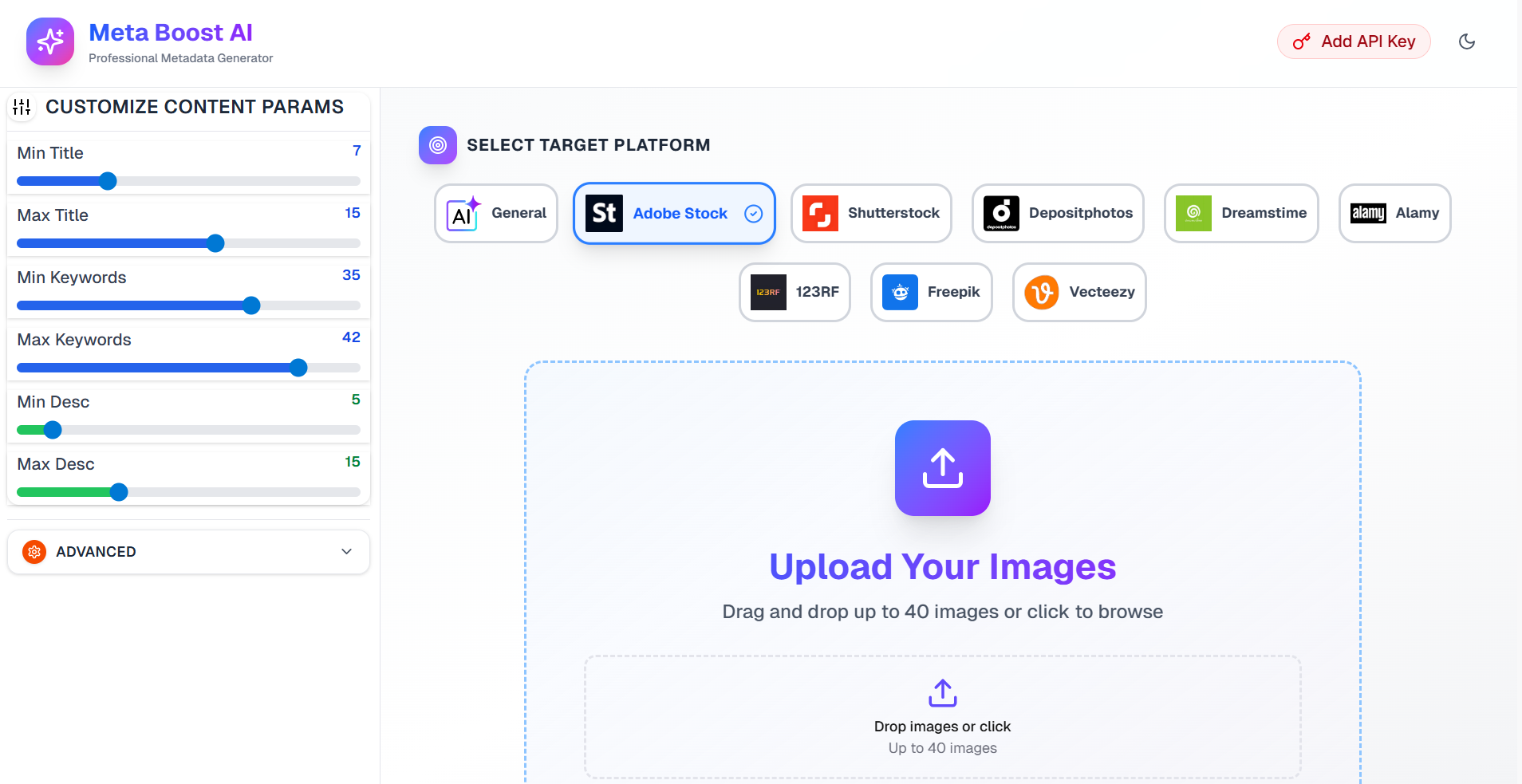
Task: Click the Alamy black logo icon
Action: coord(1368,213)
